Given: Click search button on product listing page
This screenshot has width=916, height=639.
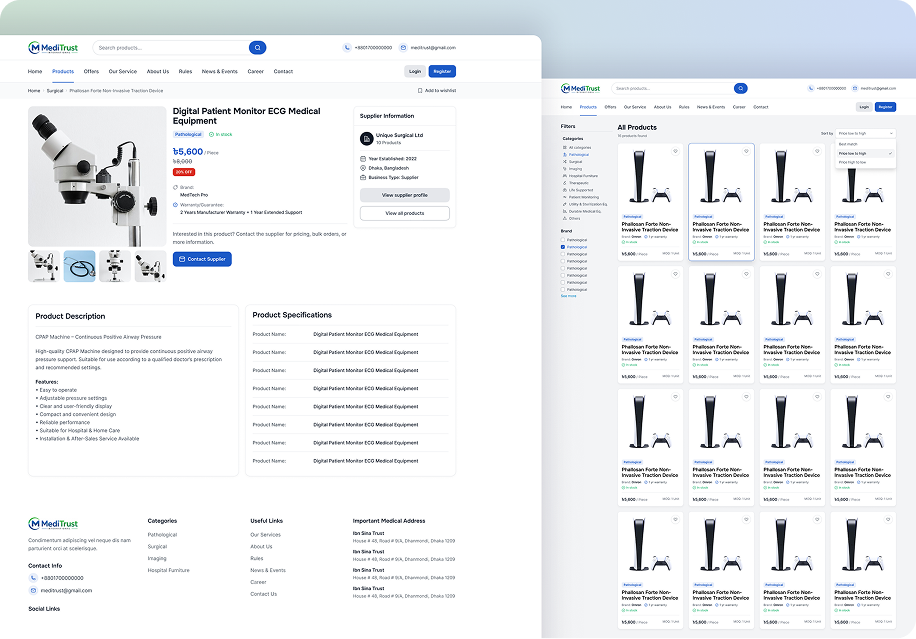Looking at the screenshot, I should pyautogui.click(x=740, y=88).
